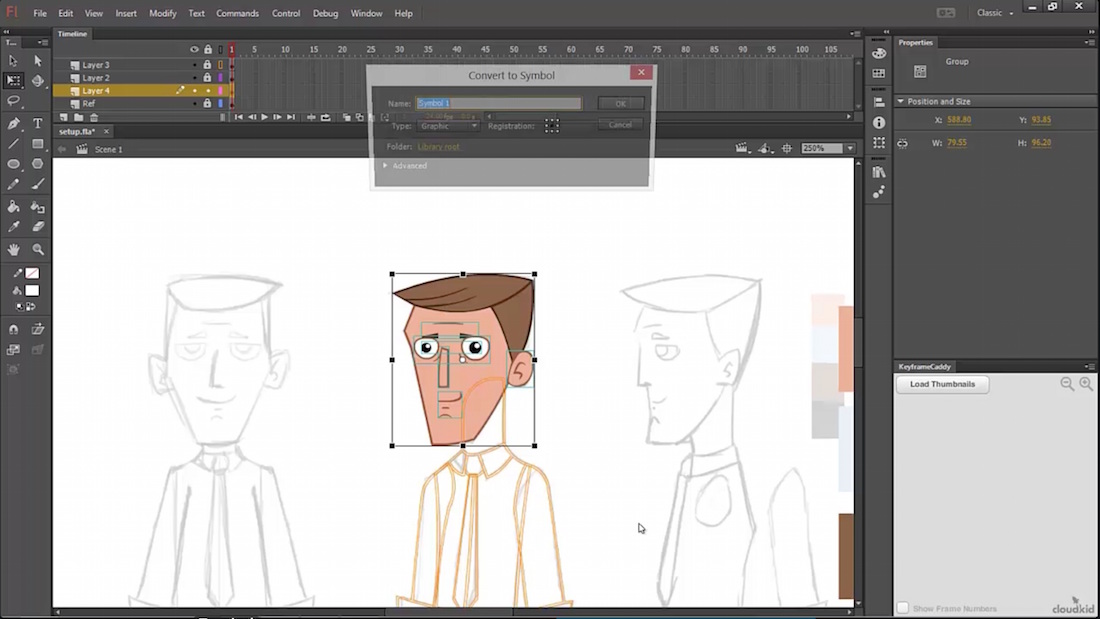Open the Modify menu
The width and height of the screenshot is (1100, 619).
163,13
